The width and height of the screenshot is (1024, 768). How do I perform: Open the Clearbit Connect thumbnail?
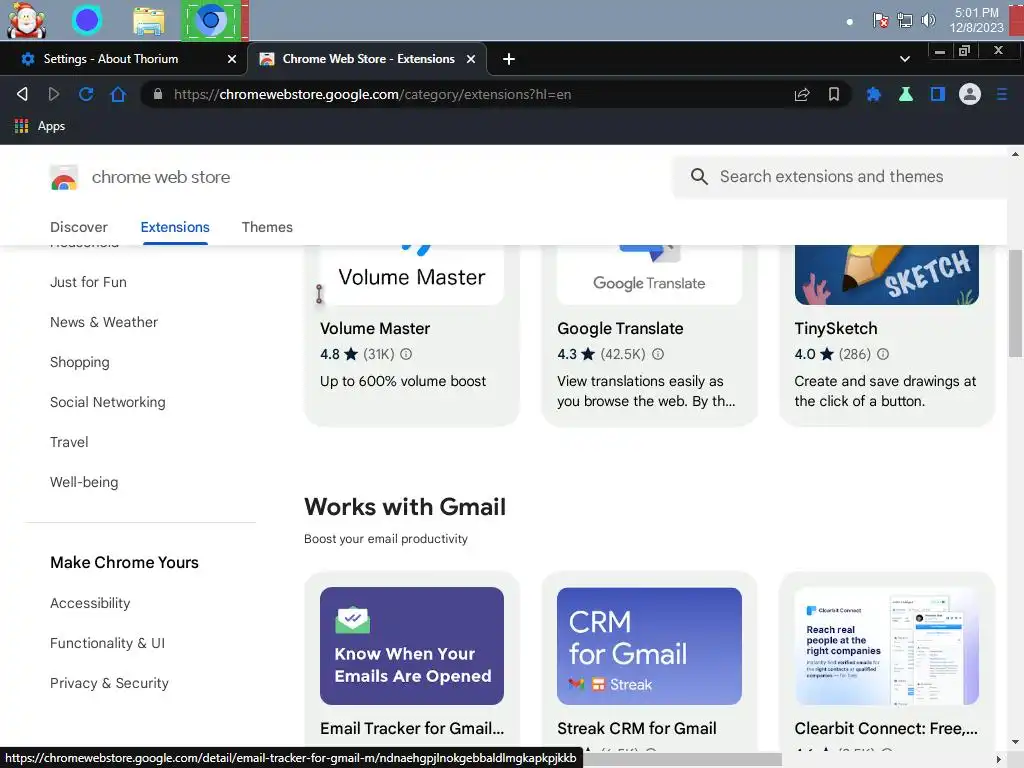(x=886, y=646)
